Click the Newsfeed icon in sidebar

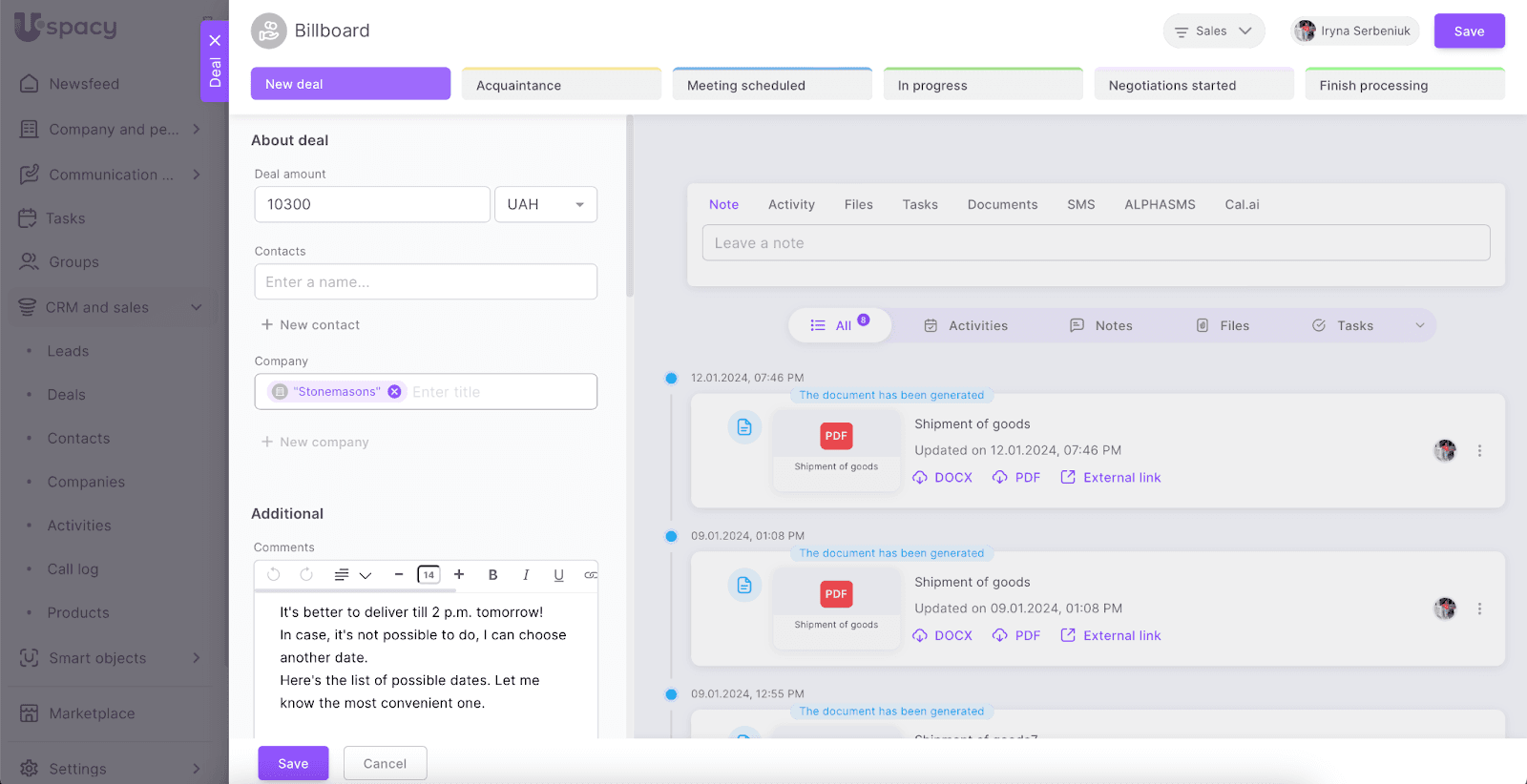point(30,84)
